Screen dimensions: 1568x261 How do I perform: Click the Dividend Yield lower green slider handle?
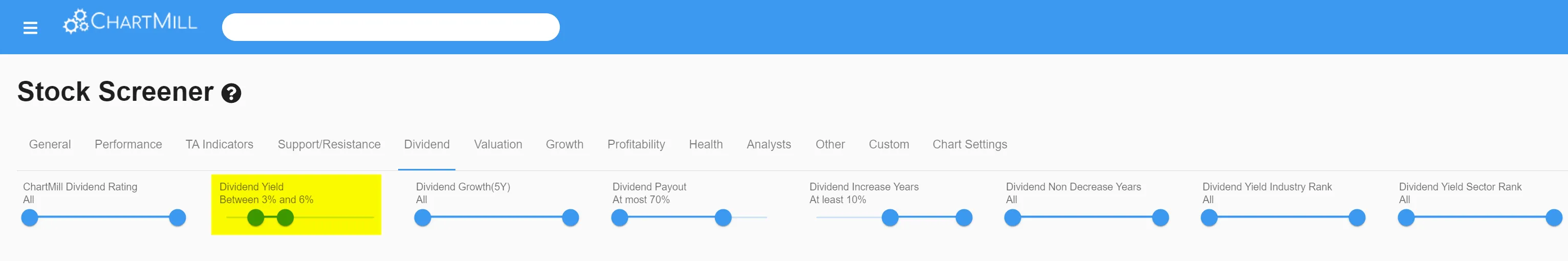(256, 218)
